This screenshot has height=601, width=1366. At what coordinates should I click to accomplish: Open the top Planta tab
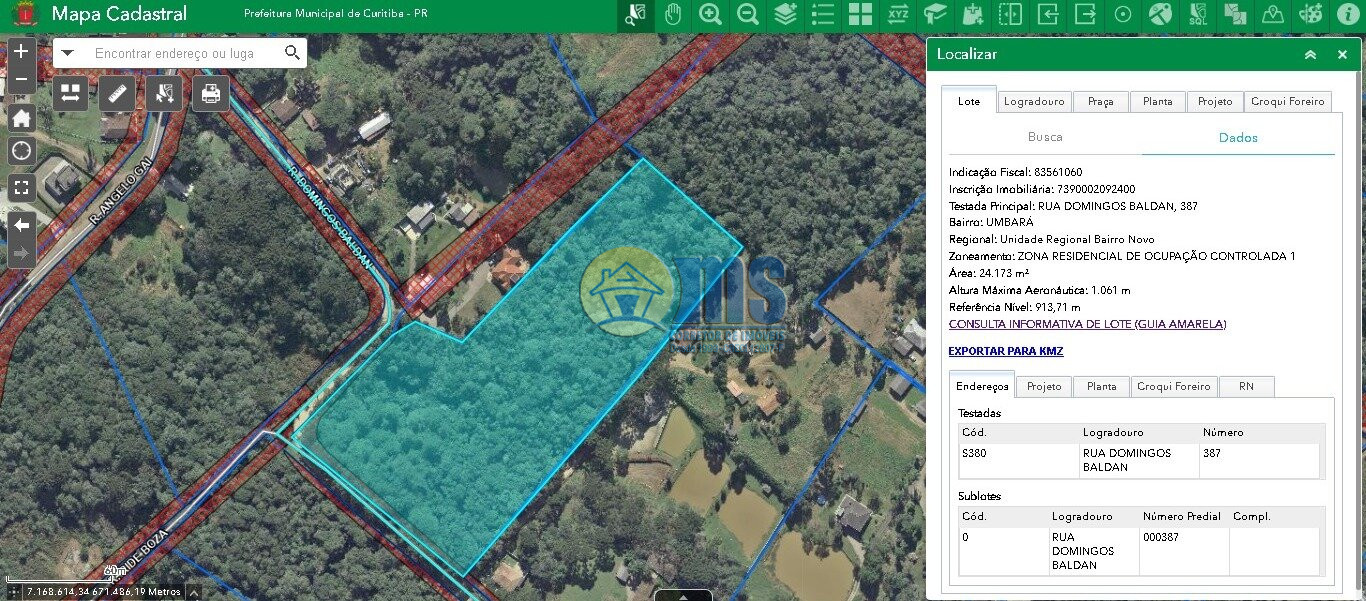[1158, 102]
